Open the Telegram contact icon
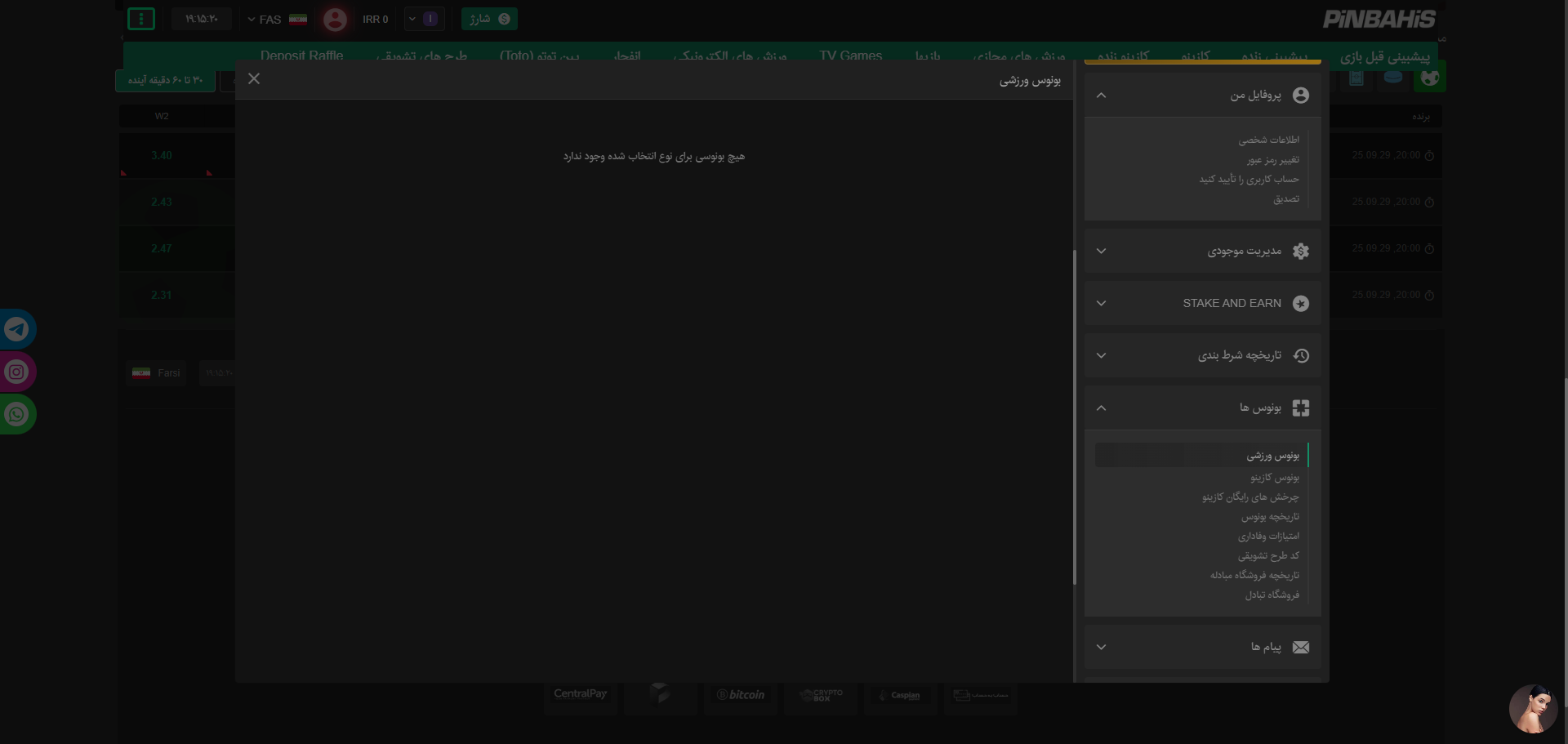 (16, 329)
